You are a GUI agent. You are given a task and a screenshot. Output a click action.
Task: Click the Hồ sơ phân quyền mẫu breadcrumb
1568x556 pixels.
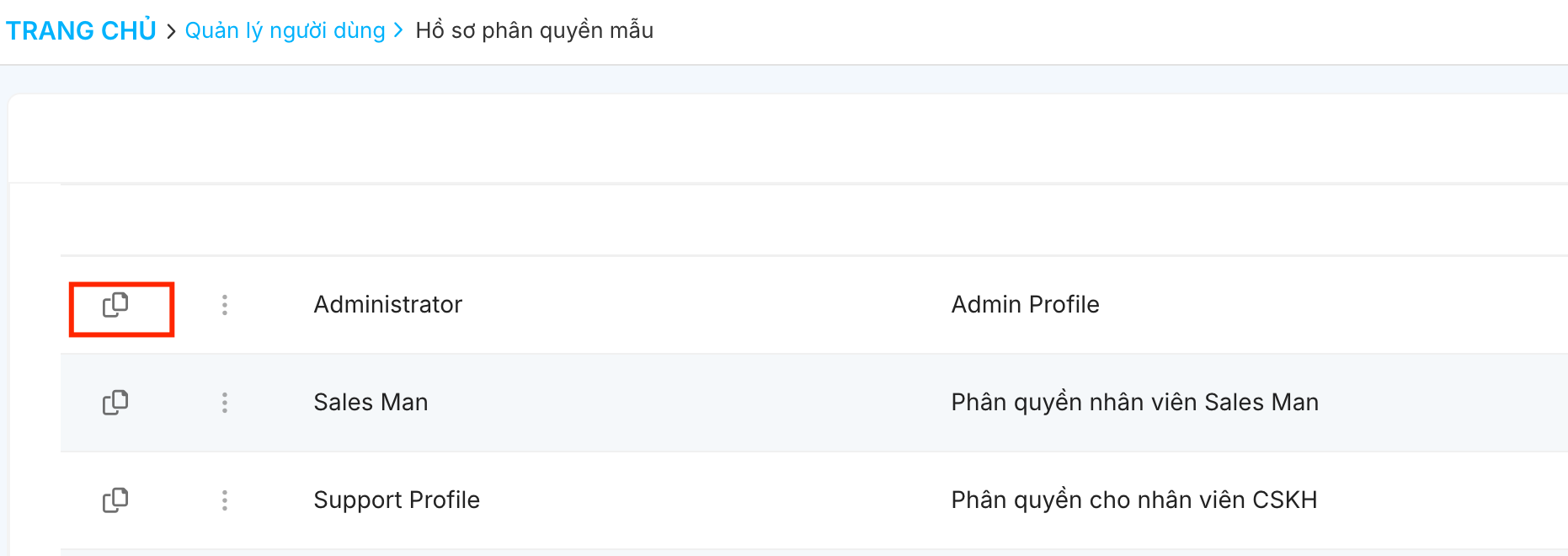tap(534, 31)
